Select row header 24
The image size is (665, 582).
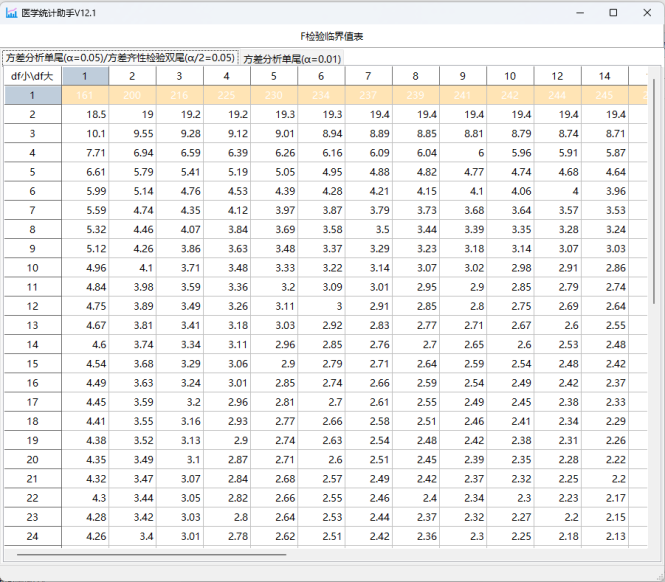click(x=33, y=536)
